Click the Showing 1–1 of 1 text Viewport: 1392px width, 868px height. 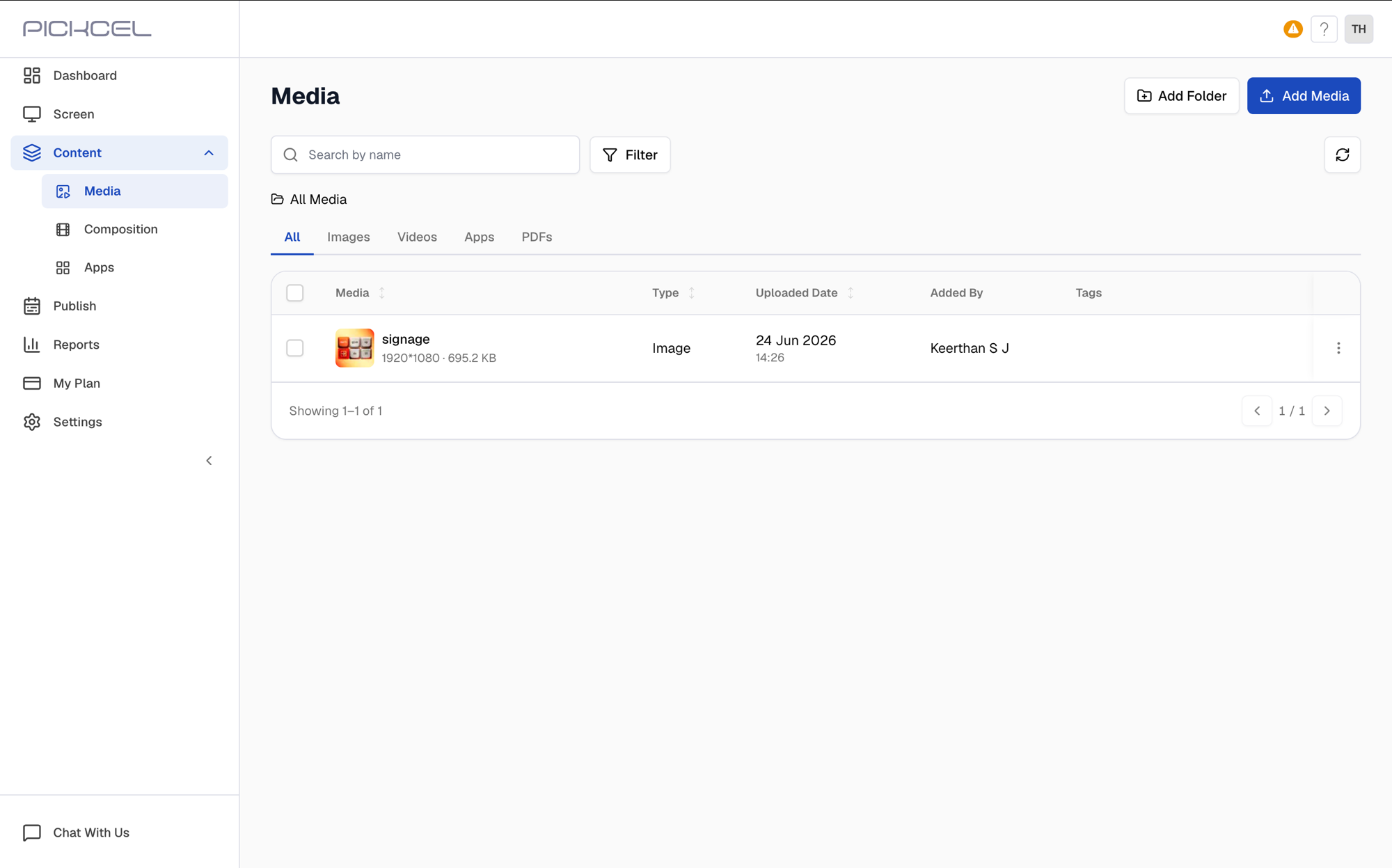[x=335, y=411]
